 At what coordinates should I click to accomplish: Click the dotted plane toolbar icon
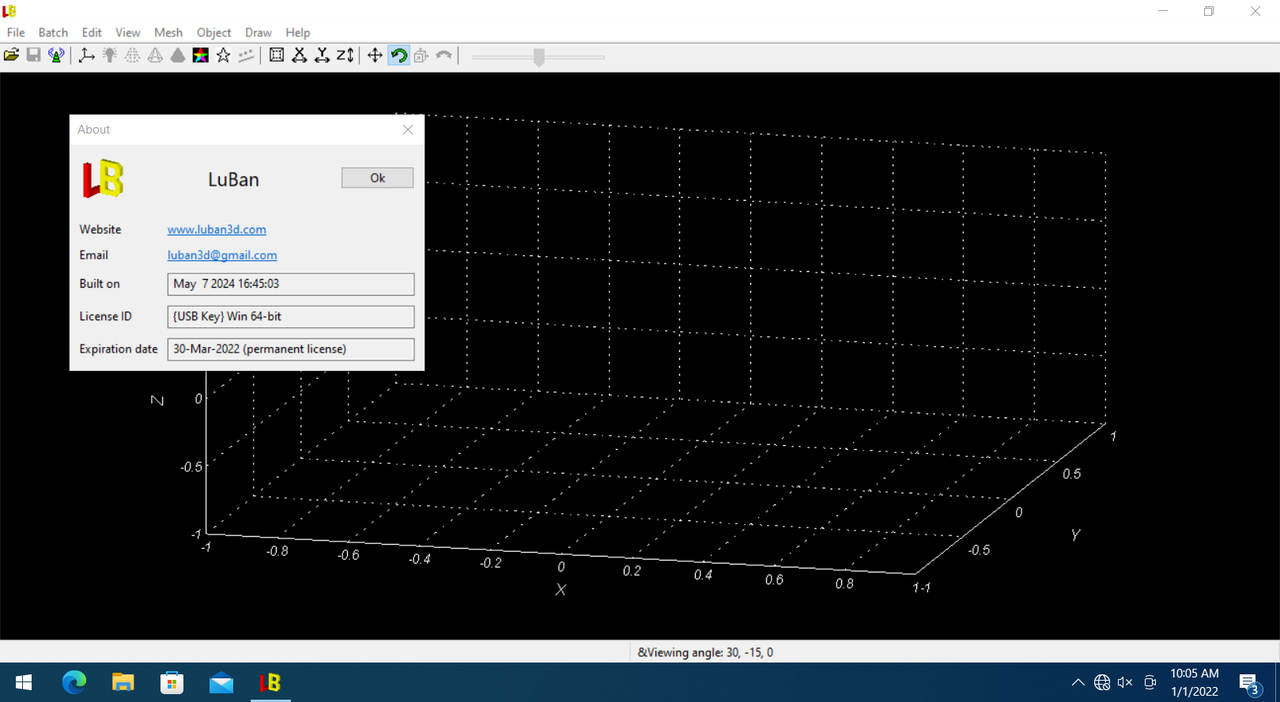(x=245, y=56)
